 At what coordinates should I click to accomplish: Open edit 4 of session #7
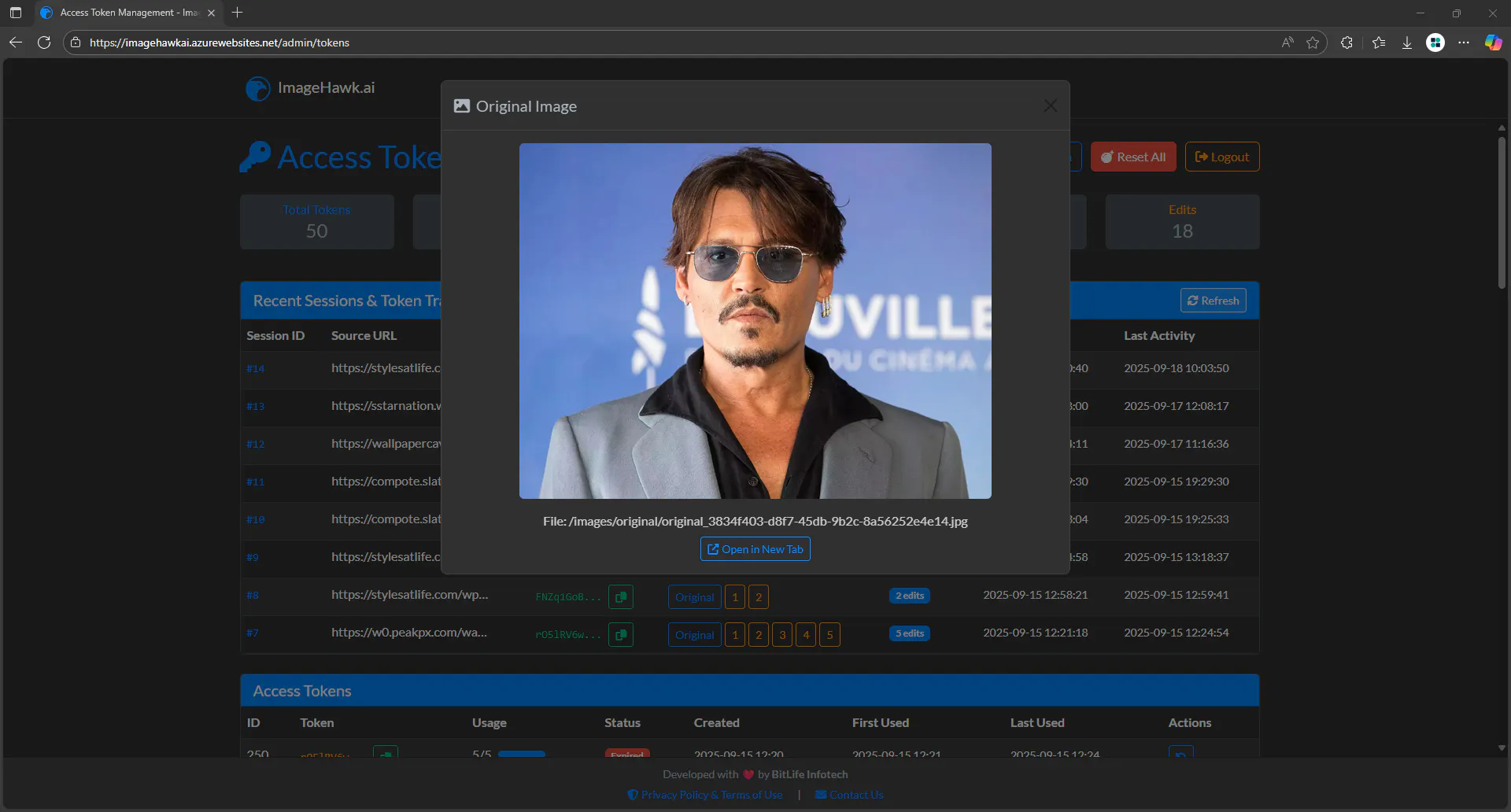tap(806, 635)
